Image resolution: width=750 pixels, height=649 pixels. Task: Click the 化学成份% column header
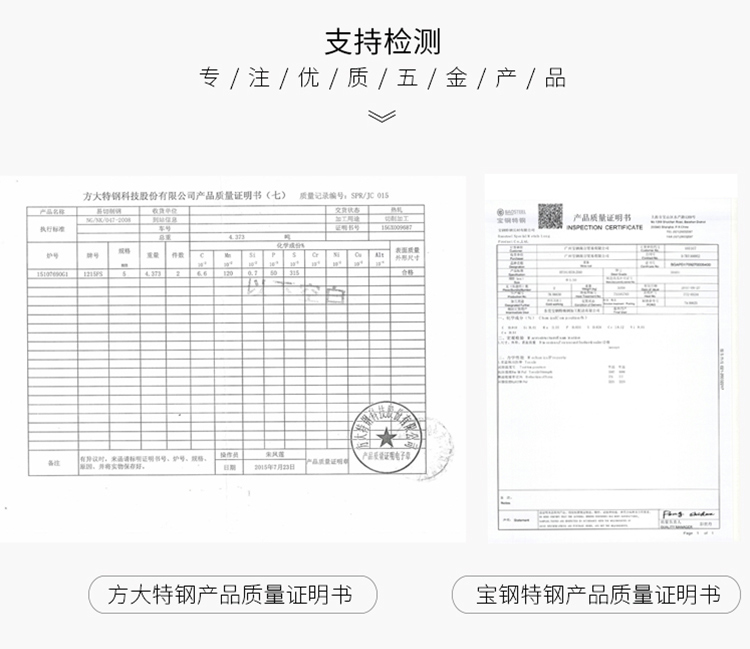(x=290, y=245)
